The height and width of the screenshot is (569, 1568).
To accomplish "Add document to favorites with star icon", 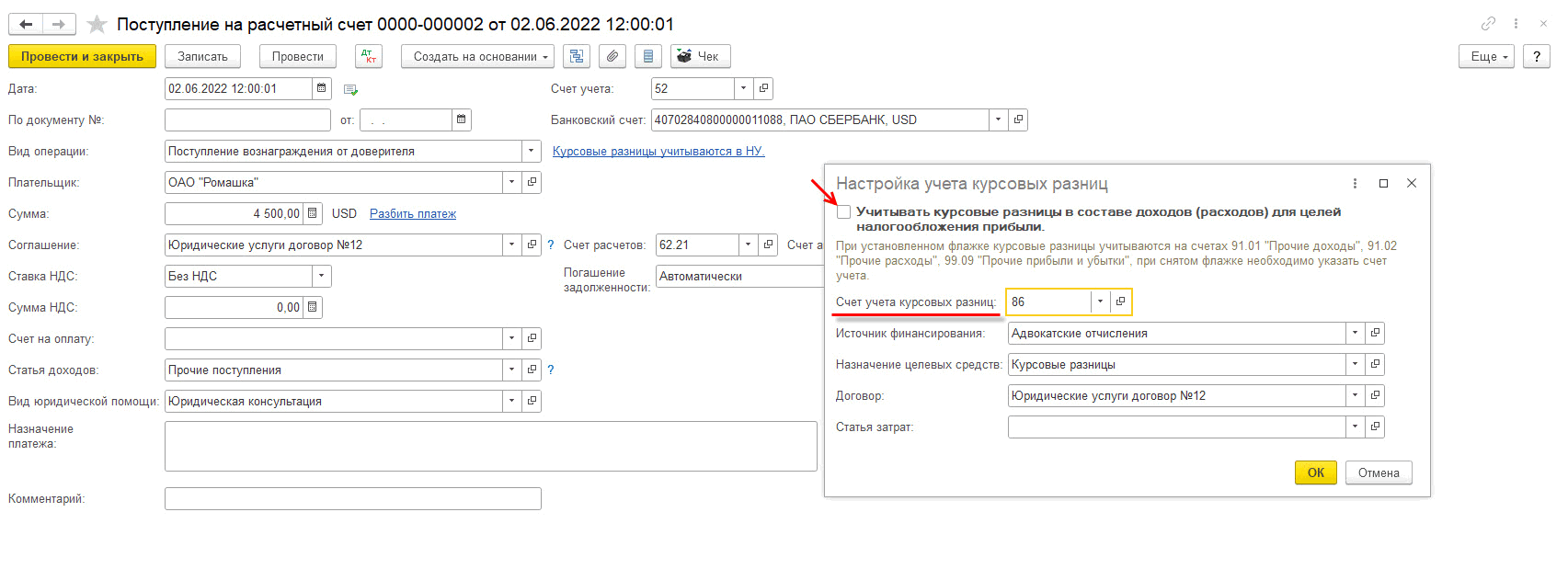I will pyautogui.click(x=97, y=25).
